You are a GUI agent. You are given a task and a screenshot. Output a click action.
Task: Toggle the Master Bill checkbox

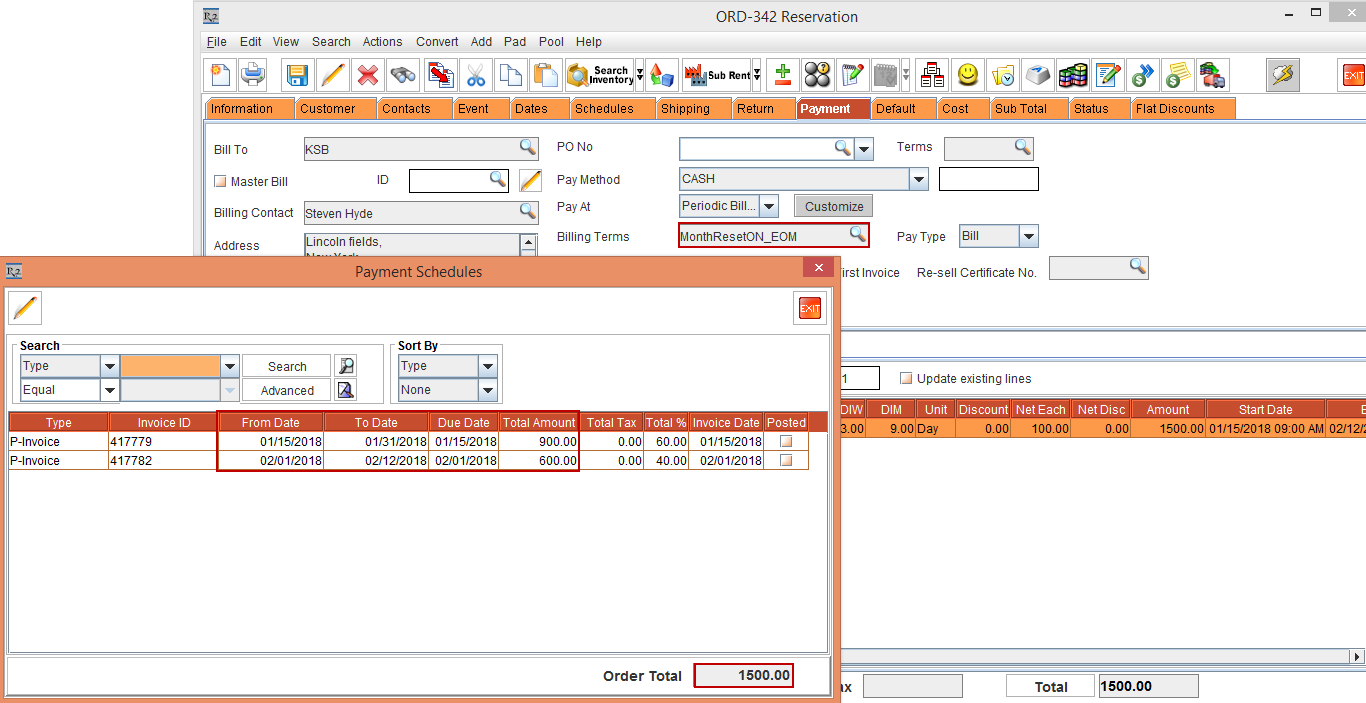pyautogui.click(x=221, y=182)
